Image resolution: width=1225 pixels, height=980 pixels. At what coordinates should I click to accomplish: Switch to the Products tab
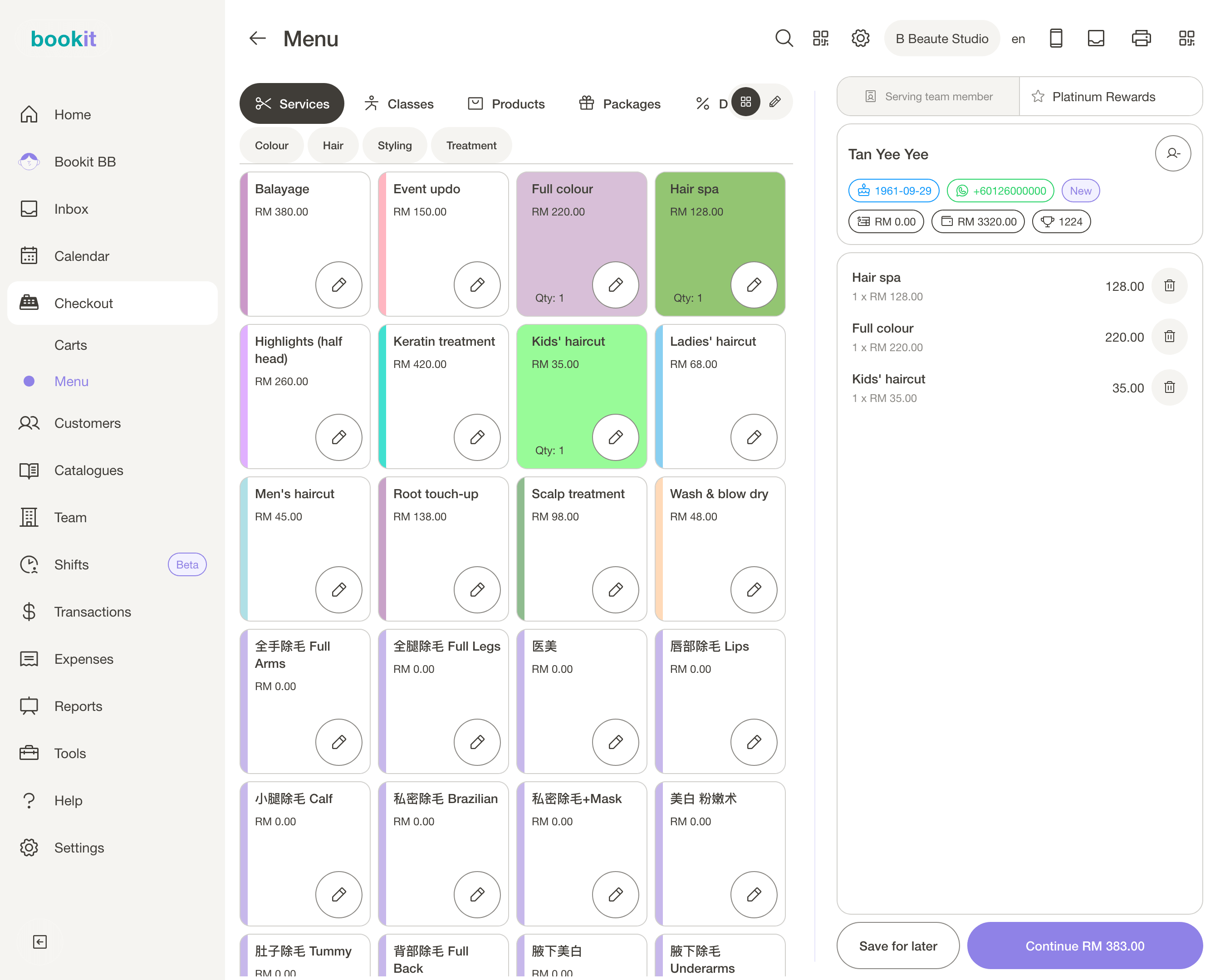[506, 104]
